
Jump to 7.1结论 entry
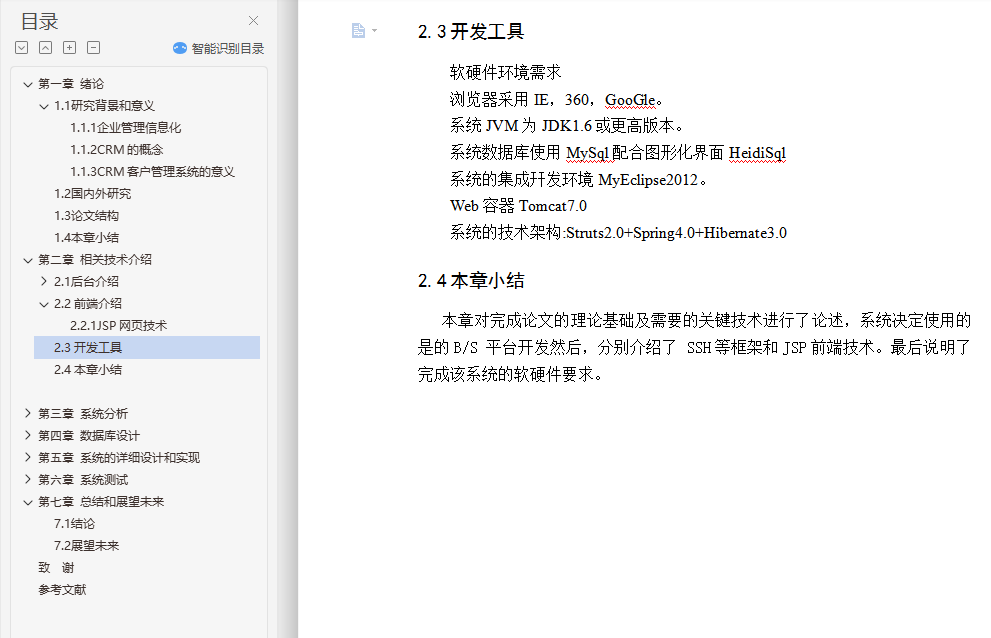coord(74,524)
